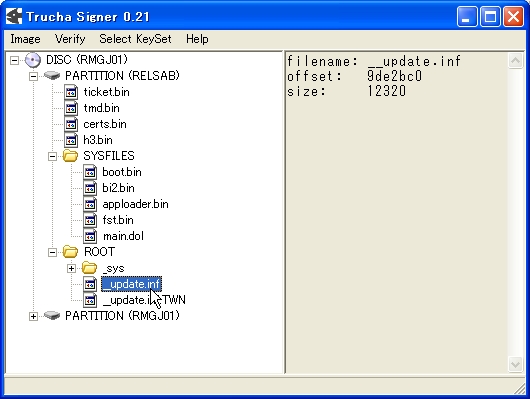Select the PARTITION (RELSAB) label
The height and width of the screenshot is (399, 530).
(x=122, y=76)
